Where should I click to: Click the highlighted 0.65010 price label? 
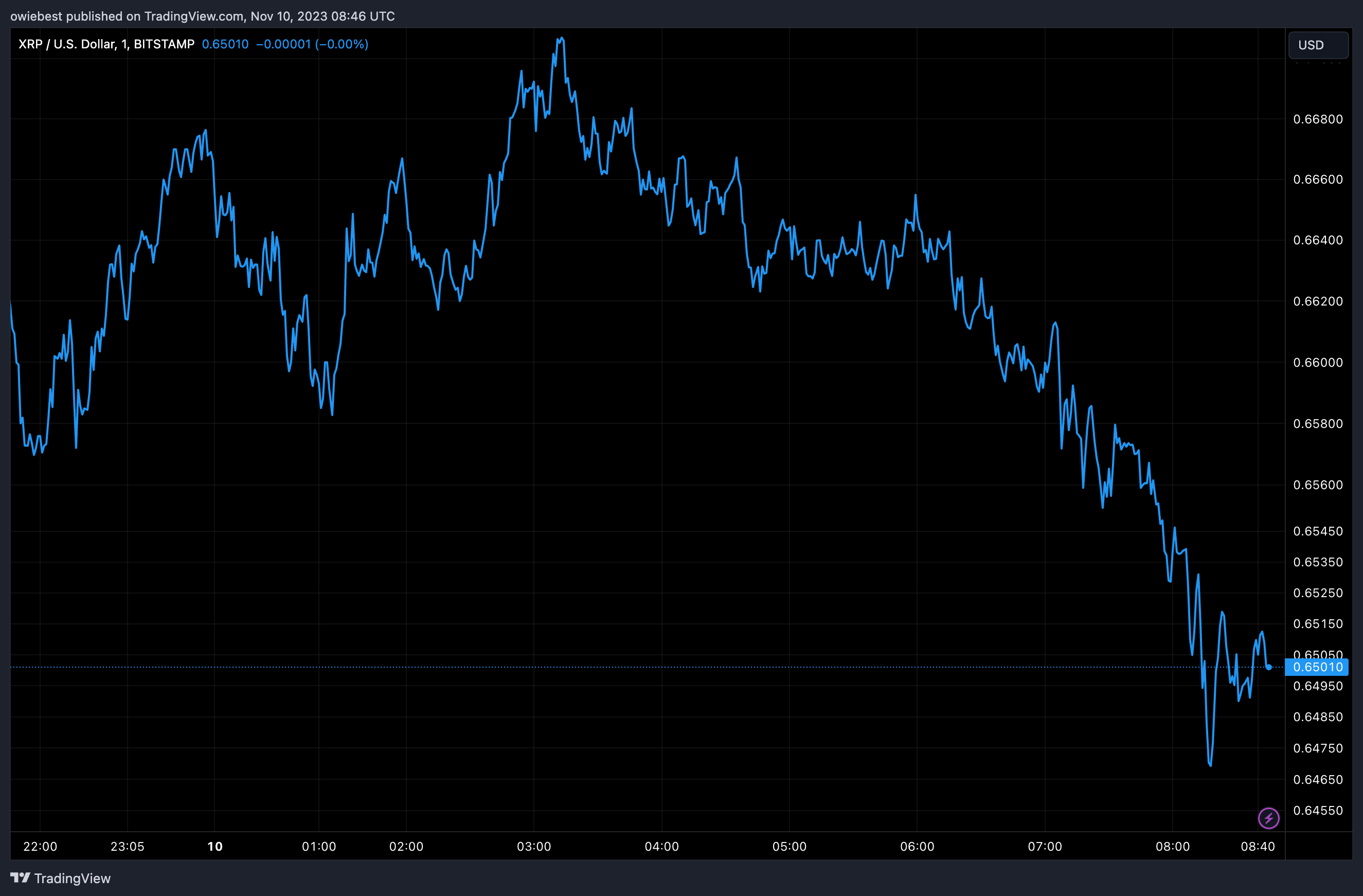tap(1317, 667)
